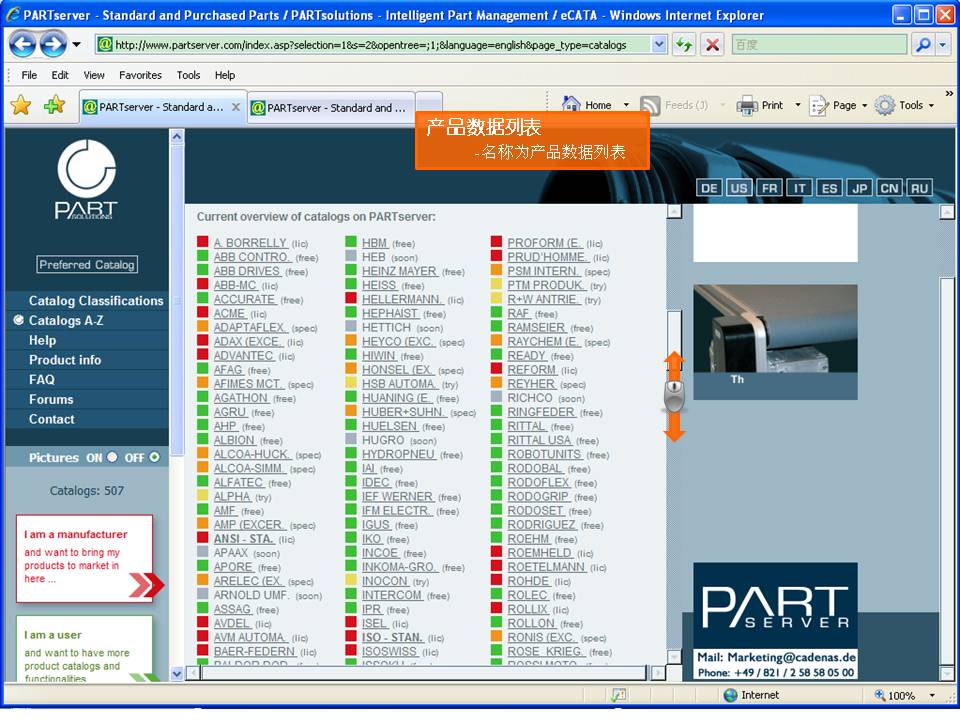Expand the Page menu dropdown arrow

(864, 105)
